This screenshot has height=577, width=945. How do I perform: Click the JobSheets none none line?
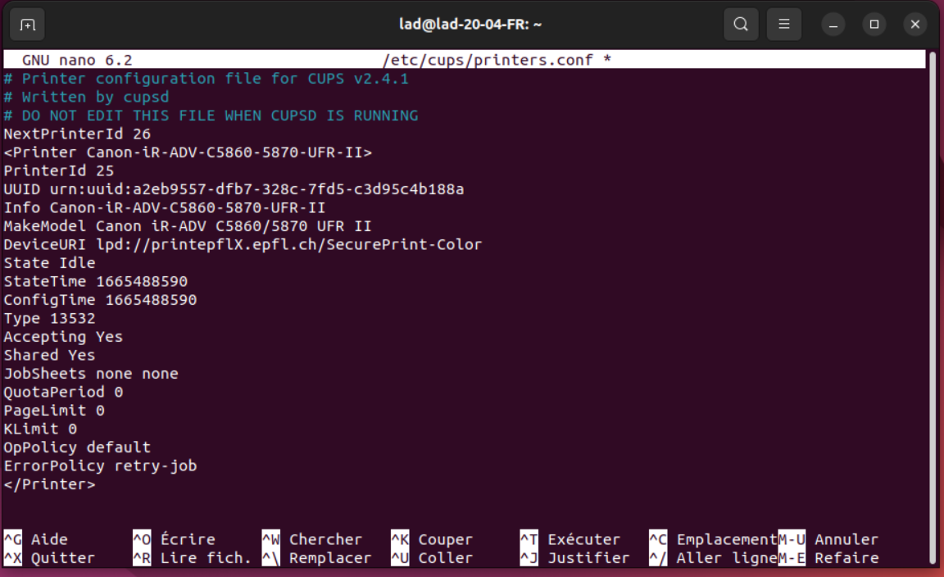point(91,374)
